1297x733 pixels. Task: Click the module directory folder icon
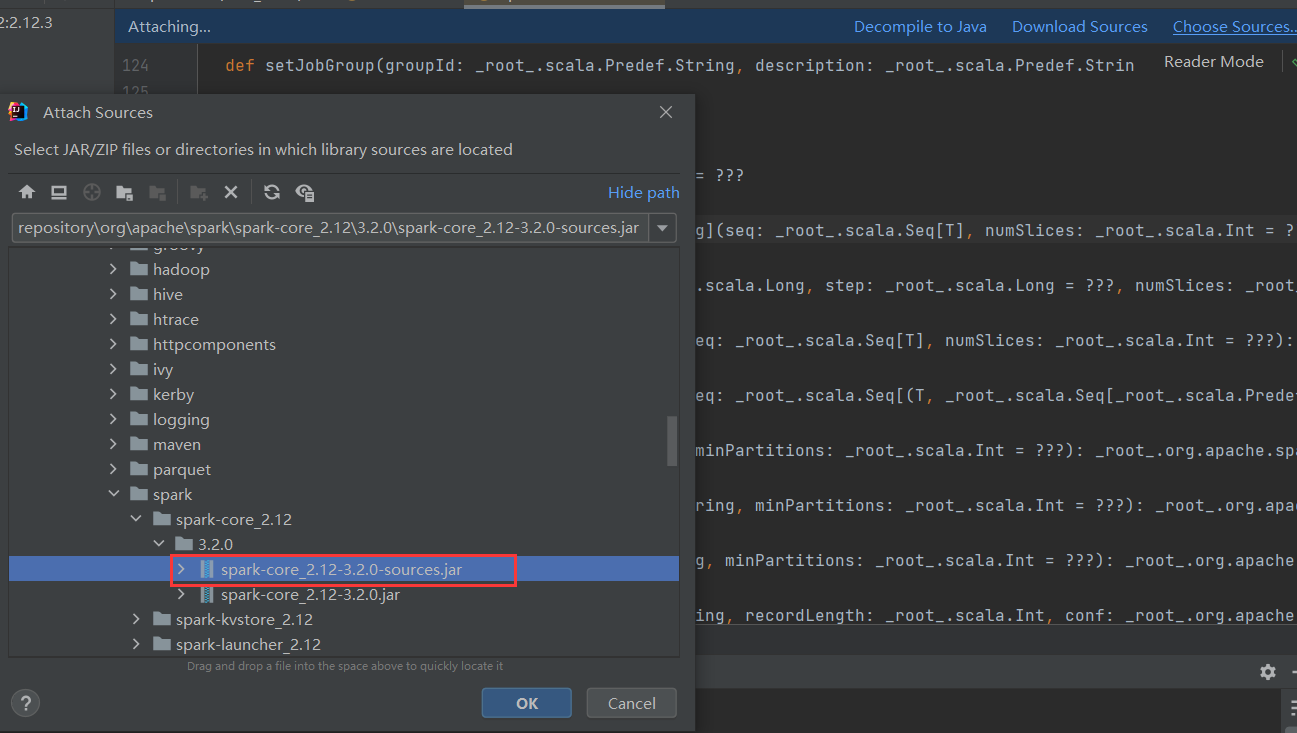[124, 192]
